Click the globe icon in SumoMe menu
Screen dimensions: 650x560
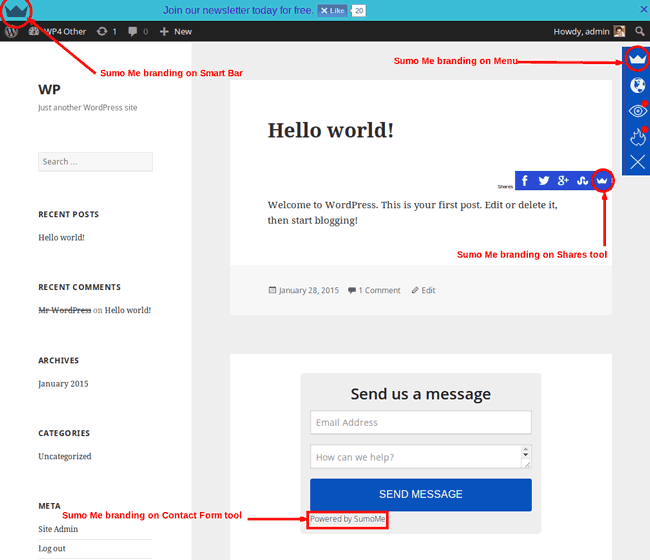637,86
